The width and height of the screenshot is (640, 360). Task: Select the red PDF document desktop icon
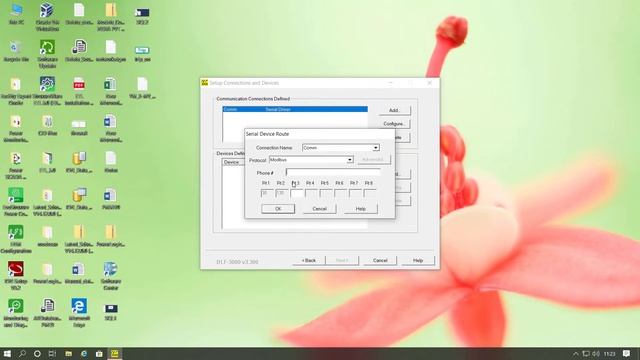[x=79, y=91]
